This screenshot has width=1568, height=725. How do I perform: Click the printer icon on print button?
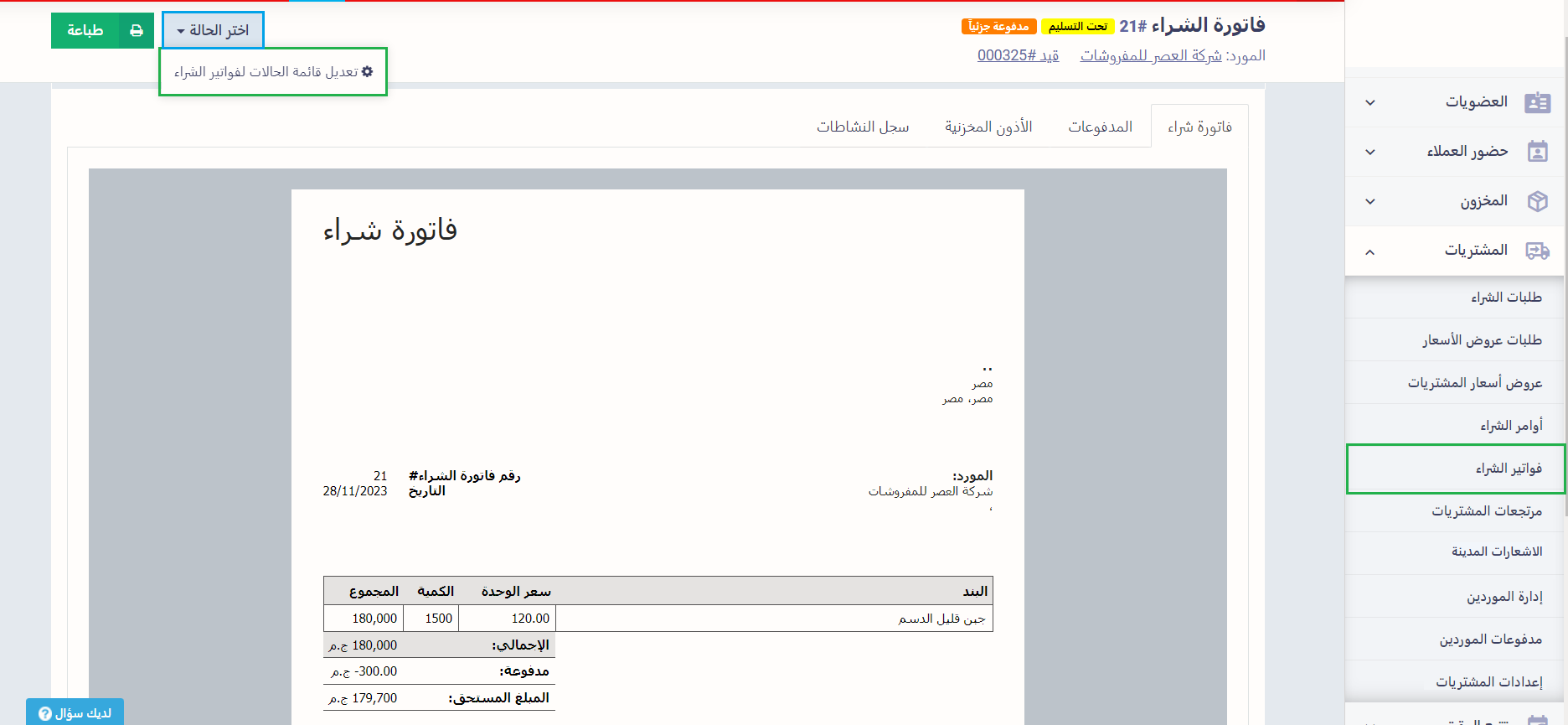(x=137, y=31)
